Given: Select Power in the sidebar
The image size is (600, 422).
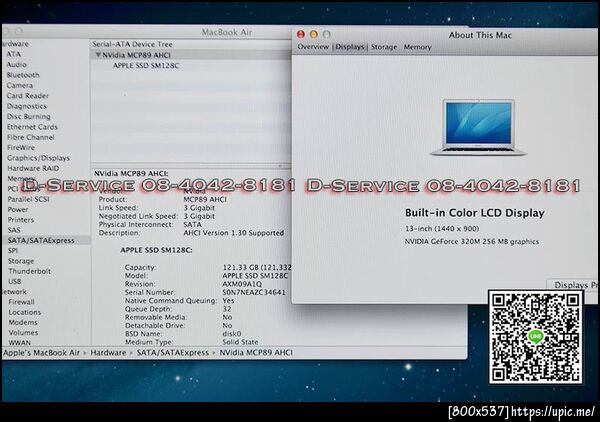Looking at the screenshot, I should pos(18,209).
